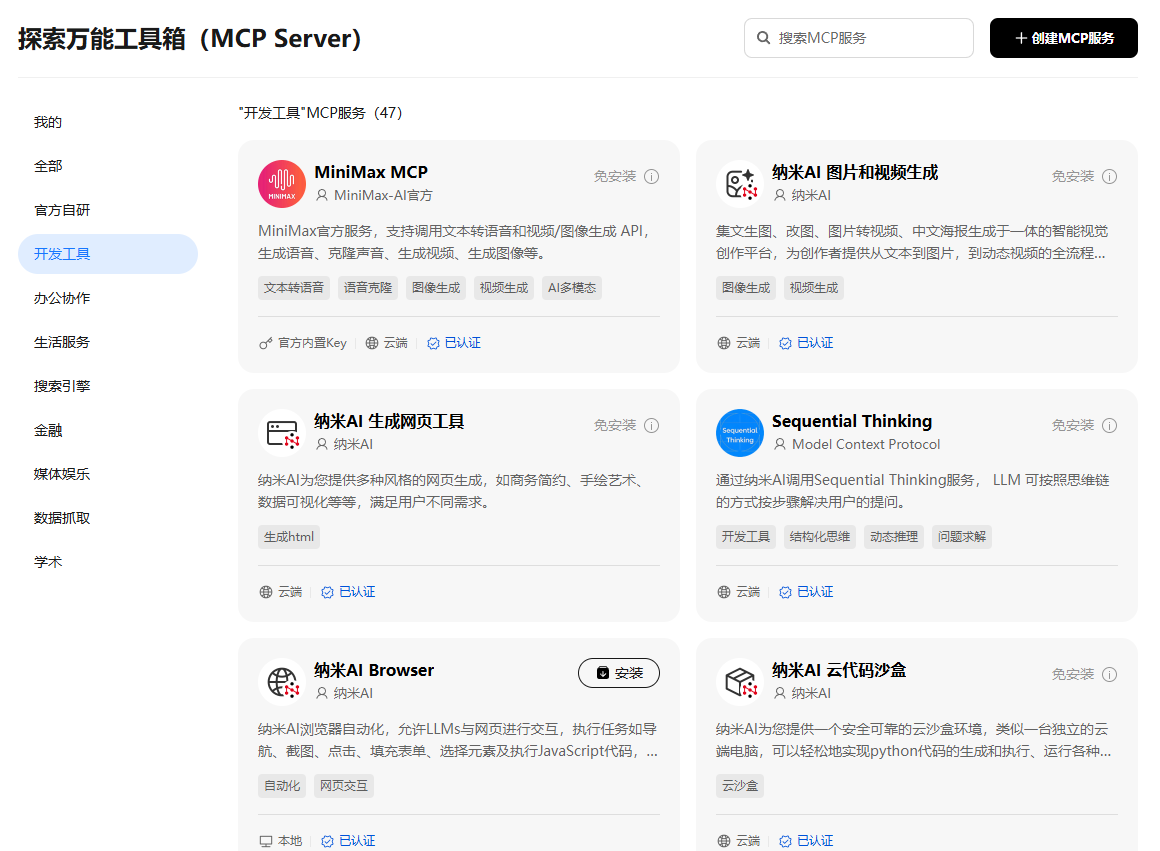Click the MiniMax MCP logo icon
This screenshot has width=1160, height=851.
click(282, 184)
